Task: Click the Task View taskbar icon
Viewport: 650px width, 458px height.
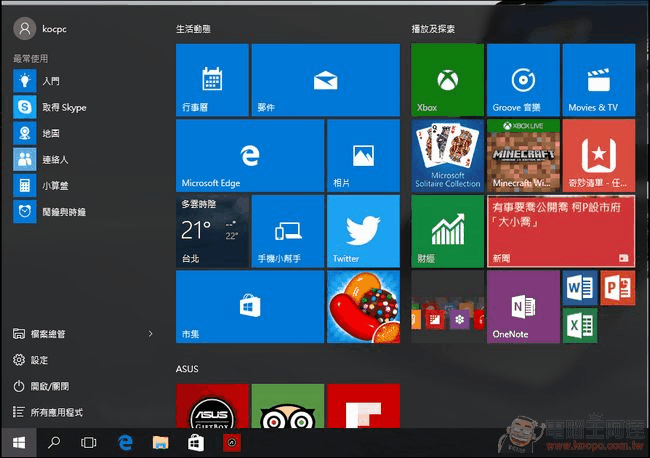Action: pyautogui.click(x=88, y=442)
